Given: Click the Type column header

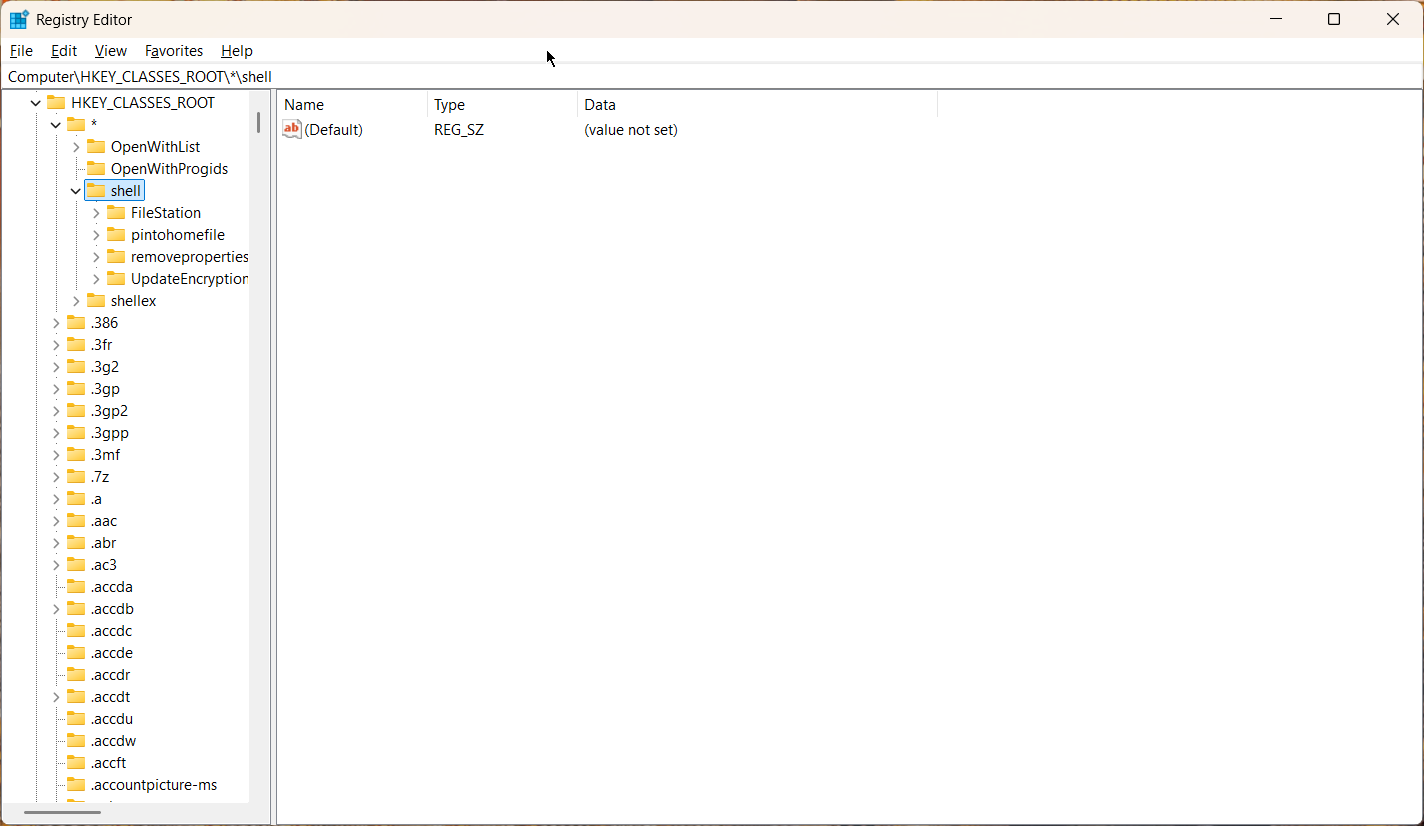Looking at the screenshot, I should (503, 104).
